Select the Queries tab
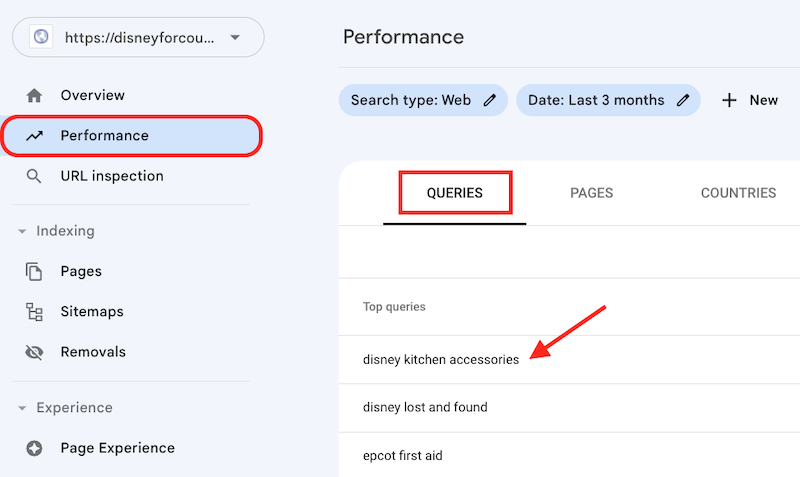800x477 pixels. (x=455, y=193)
